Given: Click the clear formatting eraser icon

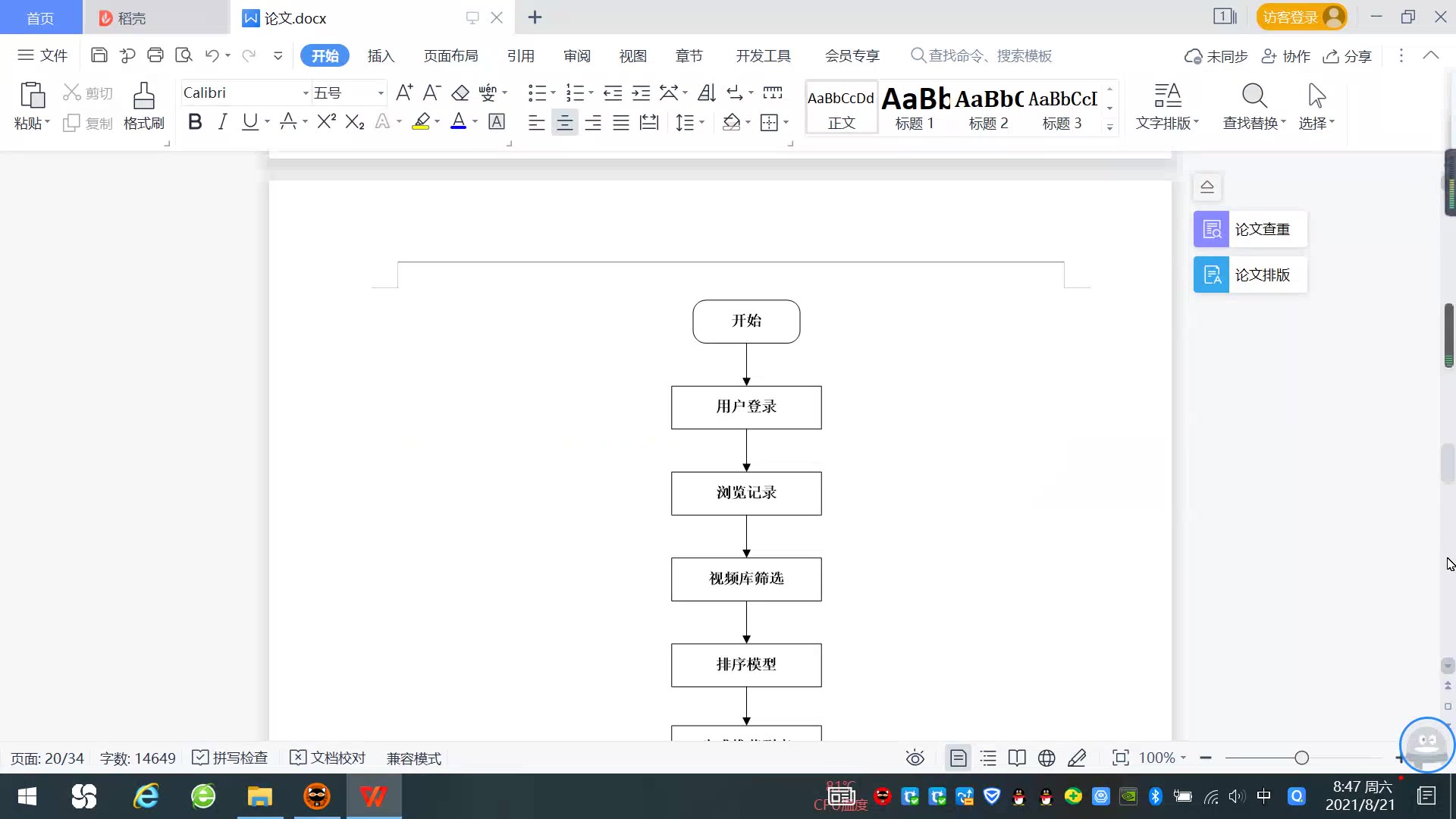Looking at the screenshot, I should point(460,93).
